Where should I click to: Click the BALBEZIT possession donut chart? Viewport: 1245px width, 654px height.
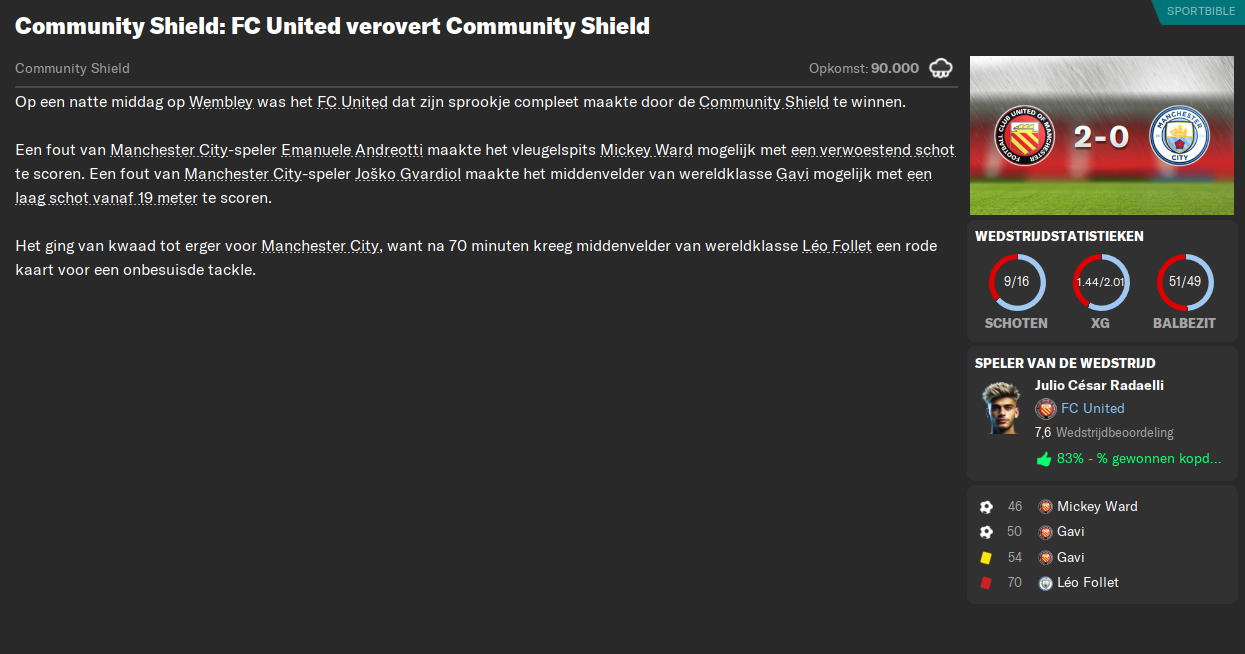point(1184,281)
